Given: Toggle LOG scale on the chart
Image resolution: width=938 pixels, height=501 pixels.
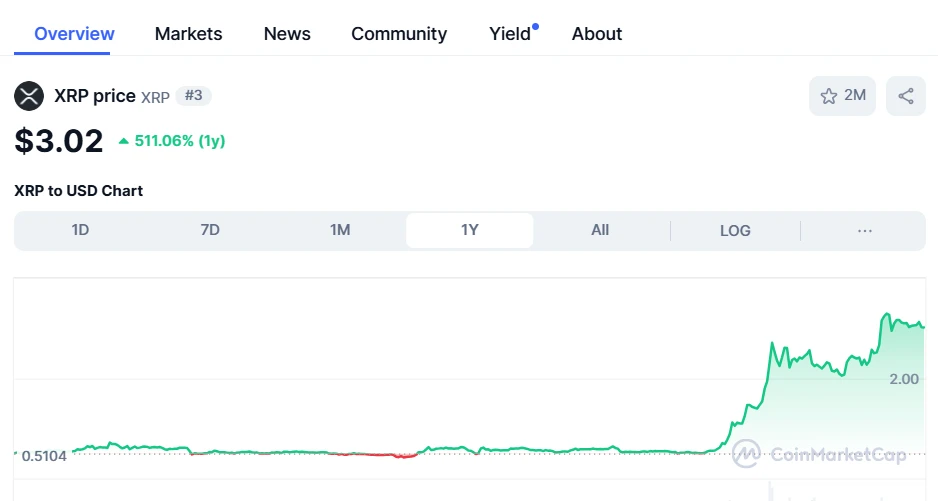Looking at the screenshot, I should 735,230.
